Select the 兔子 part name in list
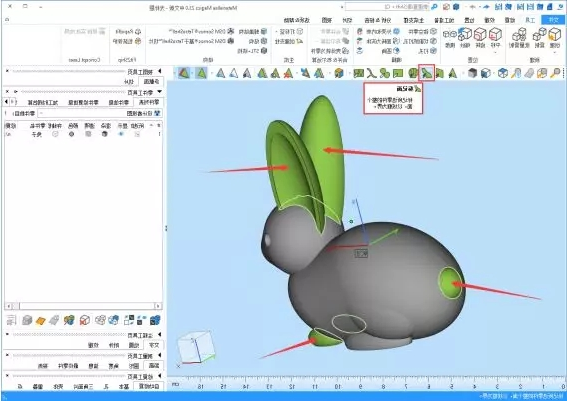The image size is (567, 401). pos(37,135)
